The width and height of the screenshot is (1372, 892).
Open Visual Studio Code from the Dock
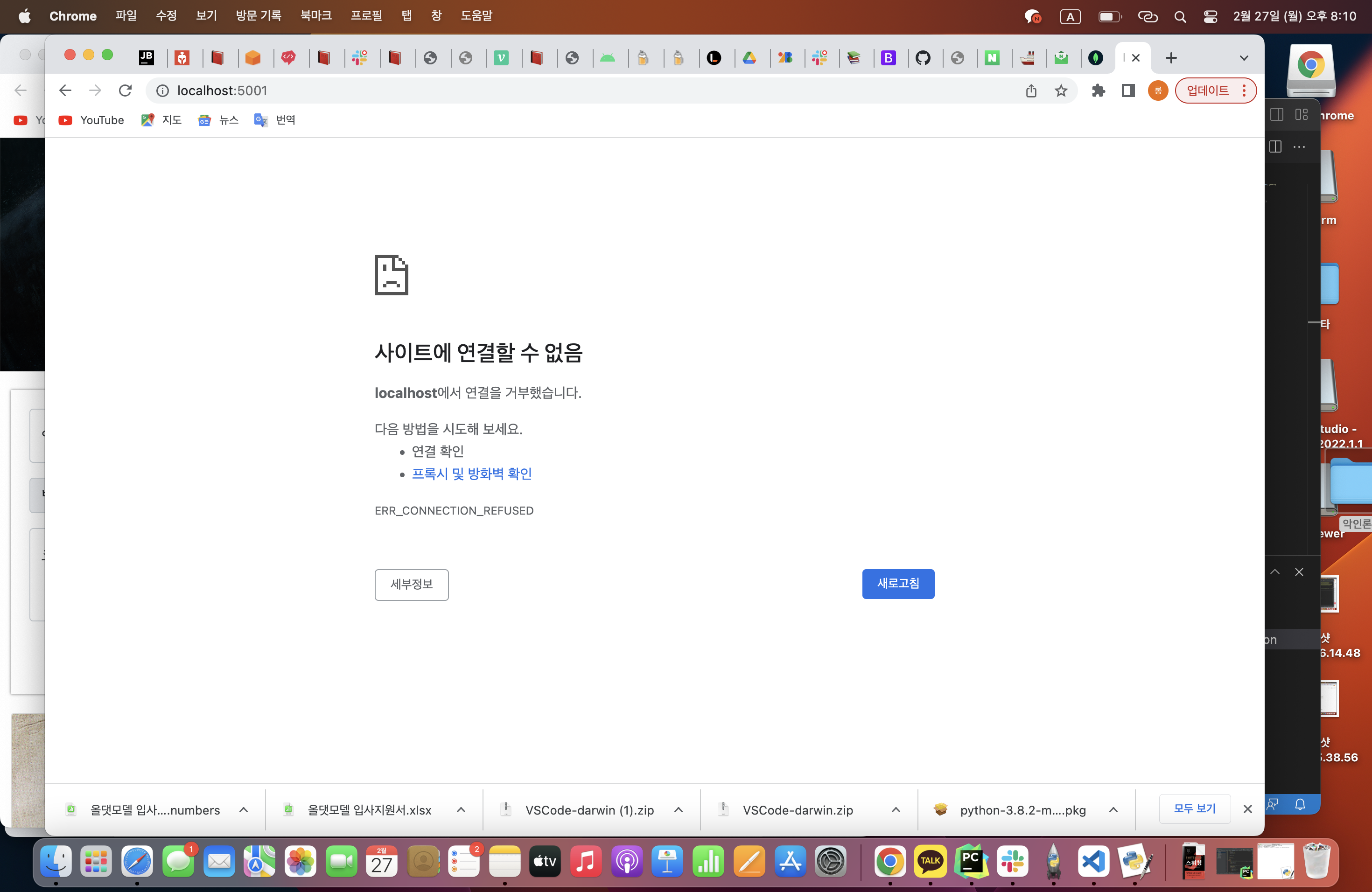point(1093,862)
